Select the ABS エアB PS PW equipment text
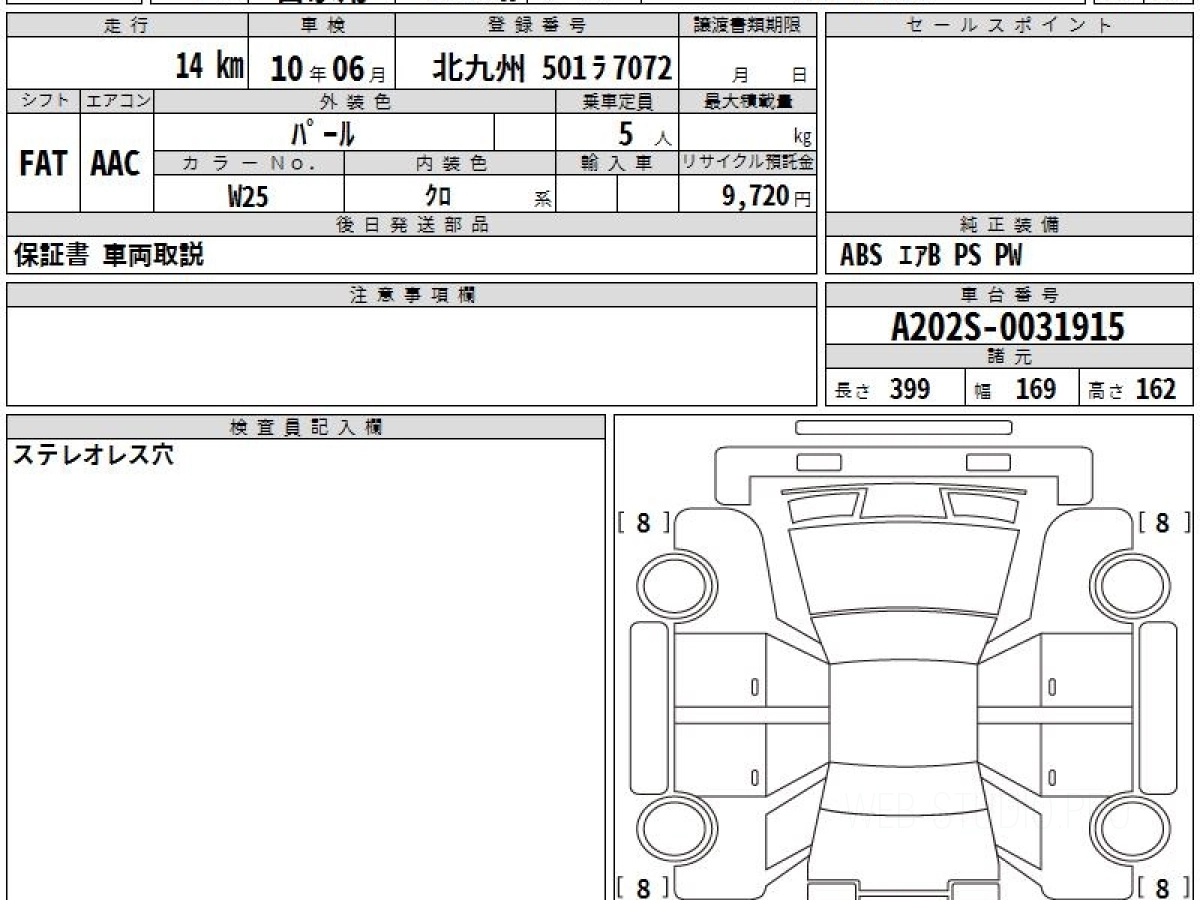 931,256
